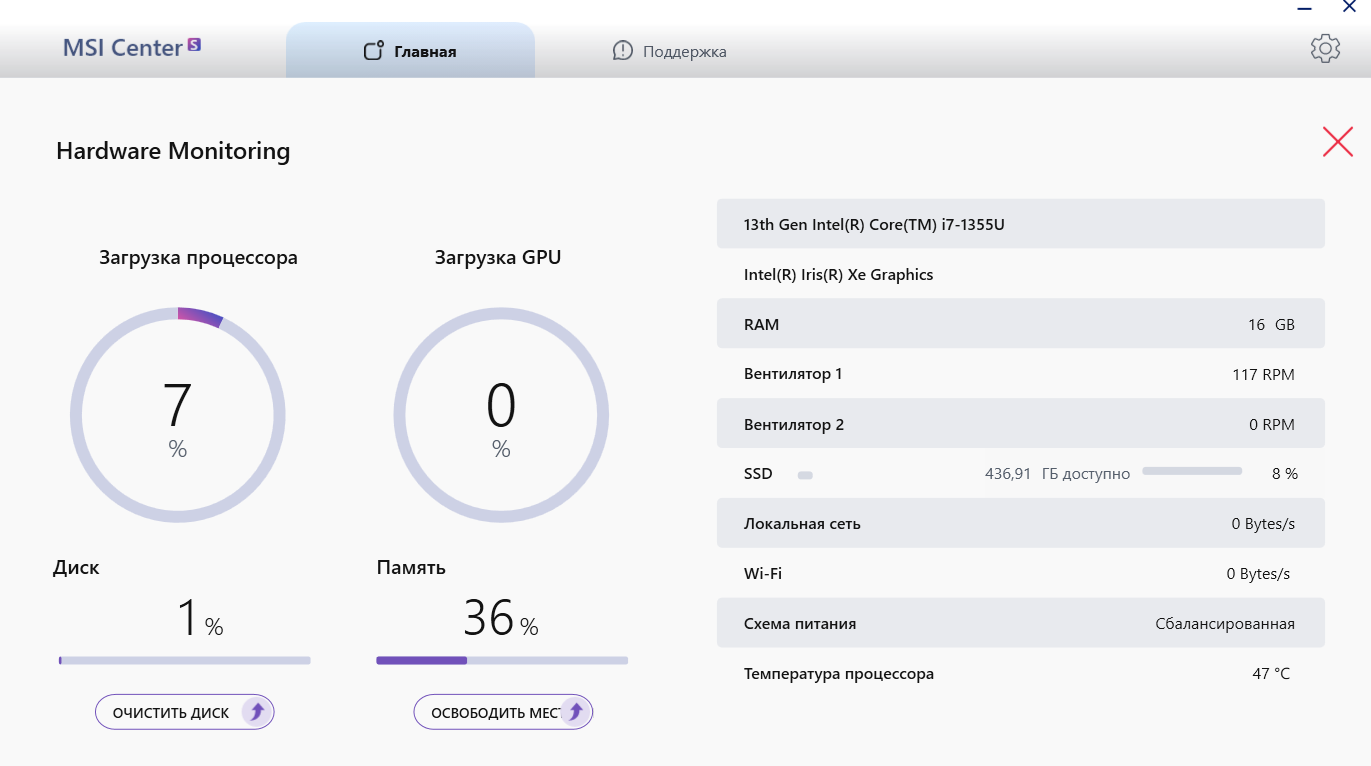Click the 0 RPM value
Viewport: 1371px width, 766px height.
tap(1272, 425)
